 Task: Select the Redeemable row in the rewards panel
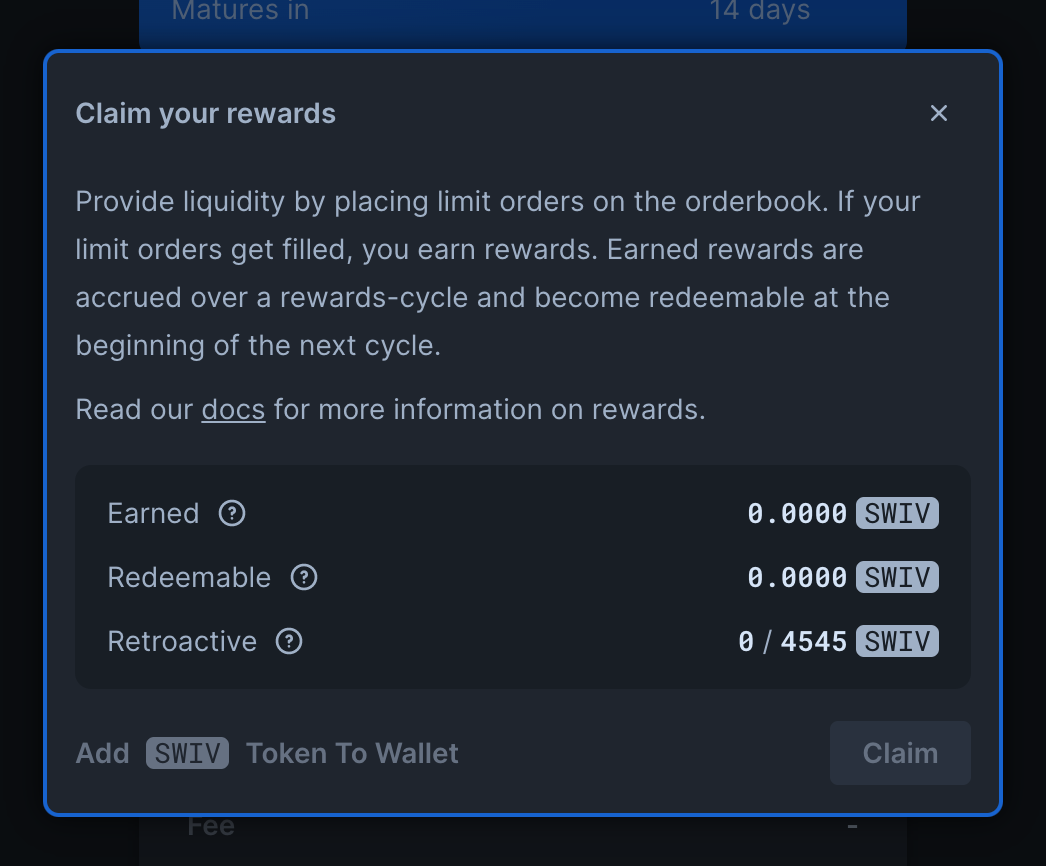pyautogui.click(x=522, y=577)
